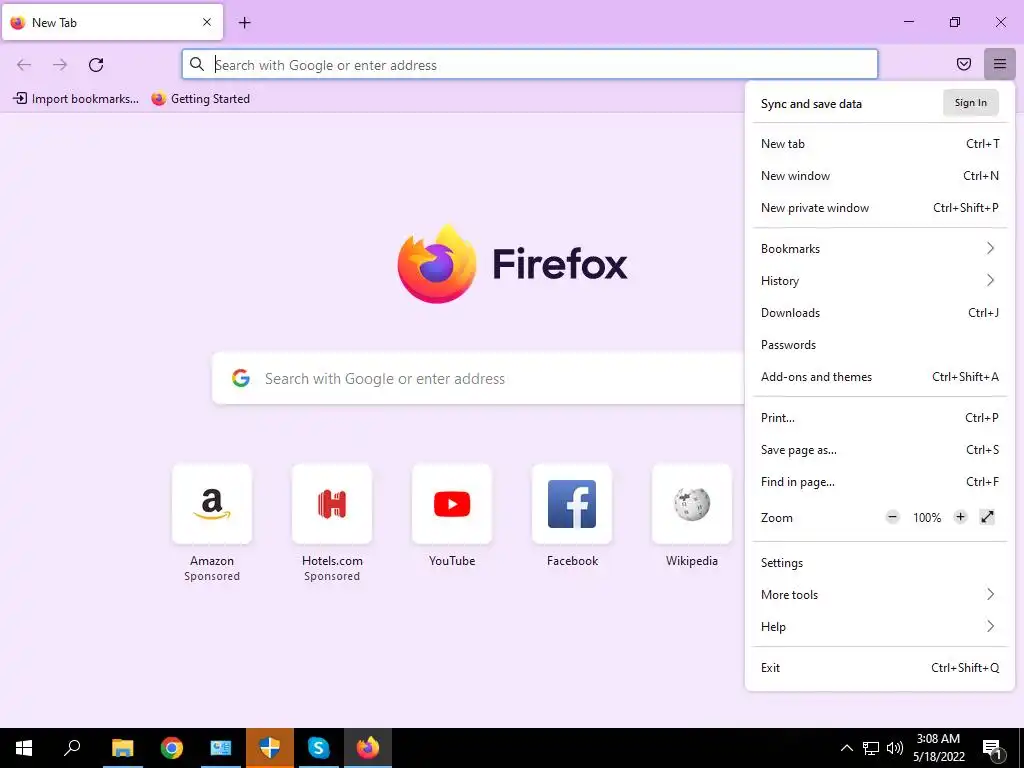Open File Explorer from taskbar
This screenshot has height=768, width=1024.
(x=122, y=748)
